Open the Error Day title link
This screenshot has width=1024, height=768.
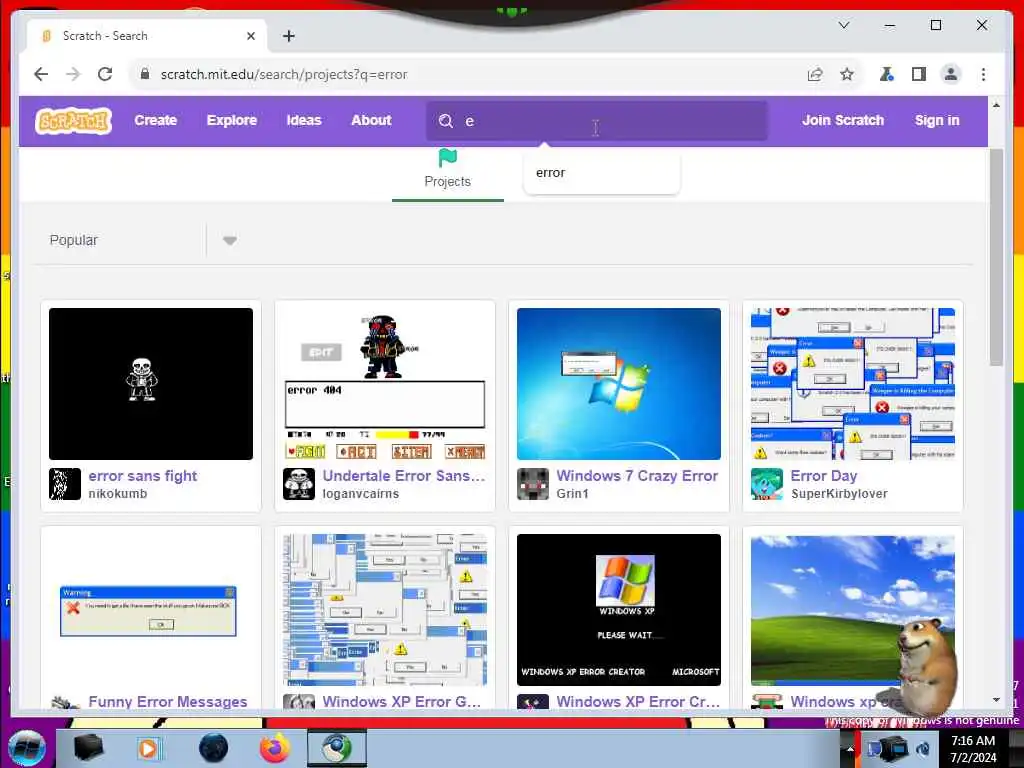pos(824,475)
